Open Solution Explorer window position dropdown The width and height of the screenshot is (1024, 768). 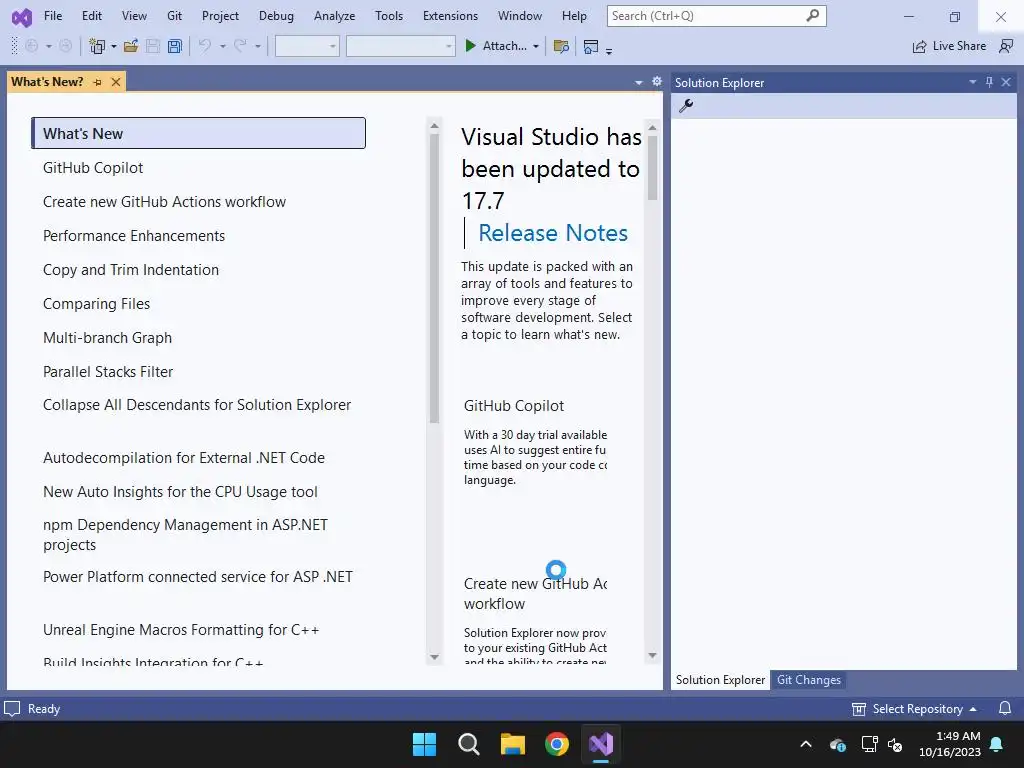coord(972,82)
